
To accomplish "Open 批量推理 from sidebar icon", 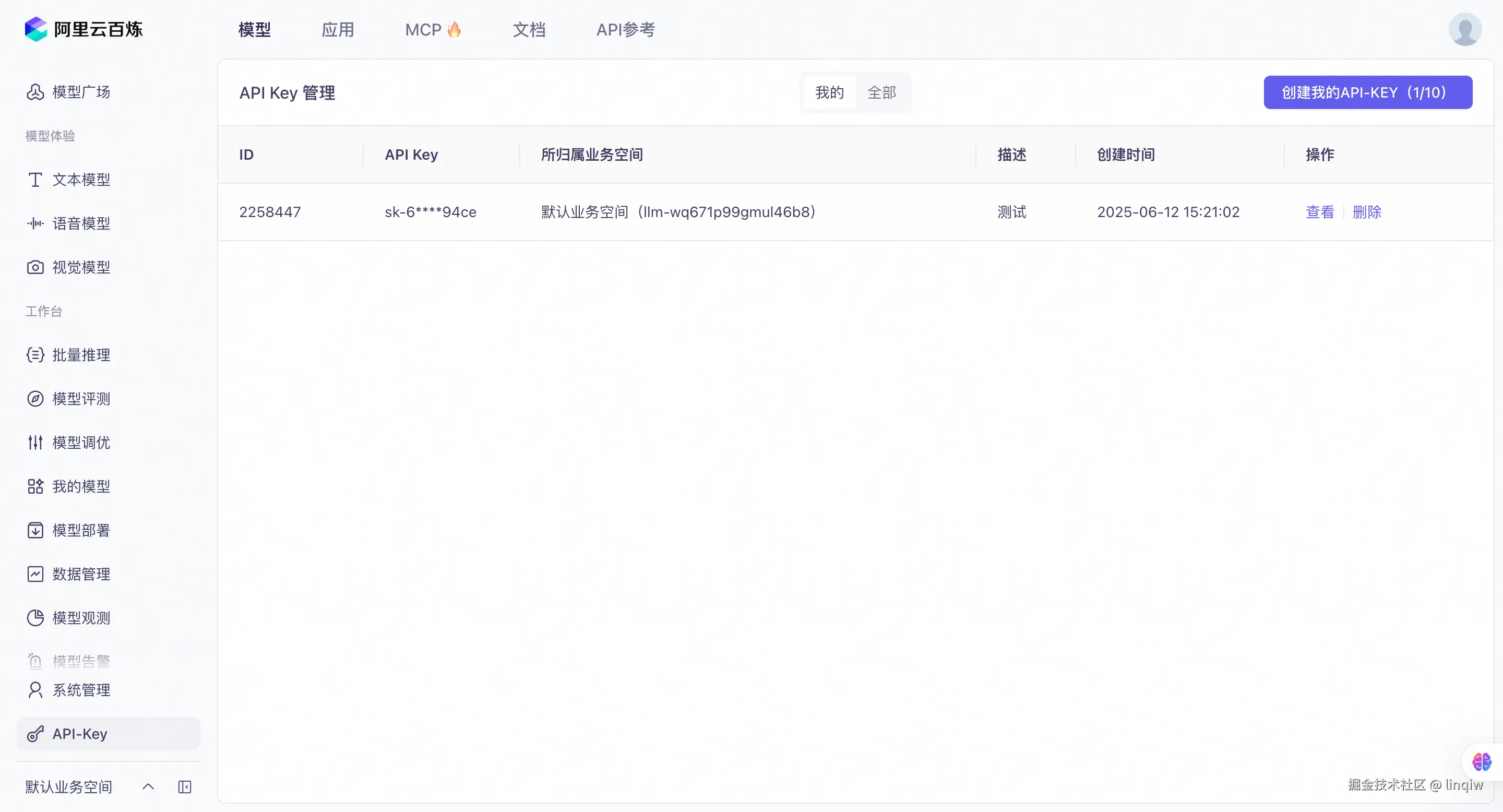I will coord(35,355).
